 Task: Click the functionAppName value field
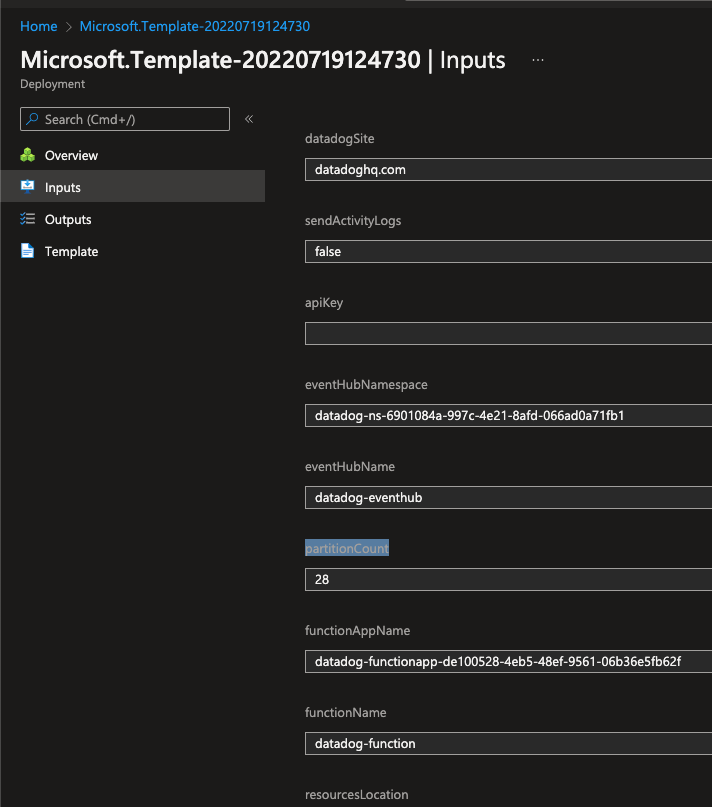[x=508, y=661]
